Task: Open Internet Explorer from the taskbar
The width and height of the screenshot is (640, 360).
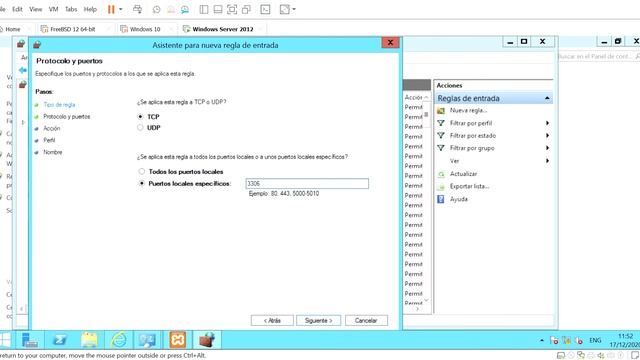Action: pos(119,340)
